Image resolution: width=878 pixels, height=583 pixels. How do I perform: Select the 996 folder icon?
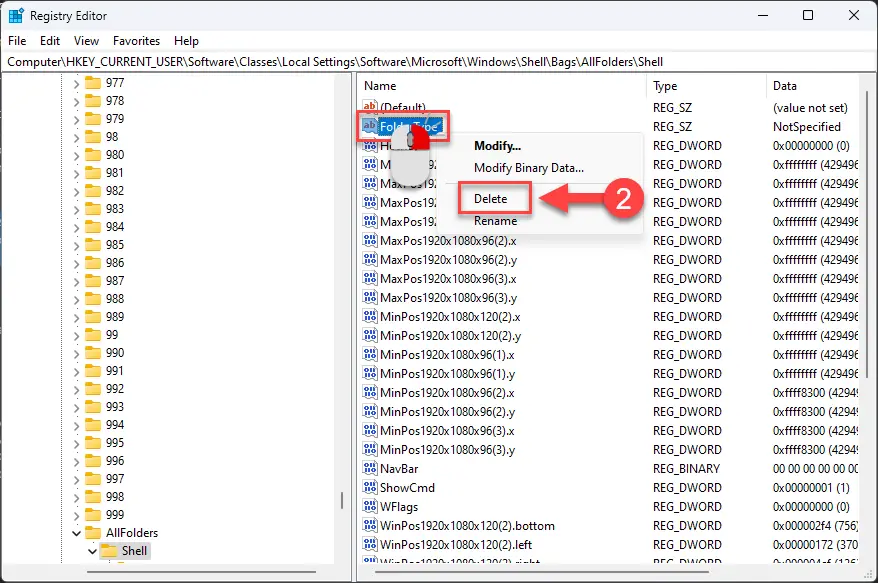point(93,460)
